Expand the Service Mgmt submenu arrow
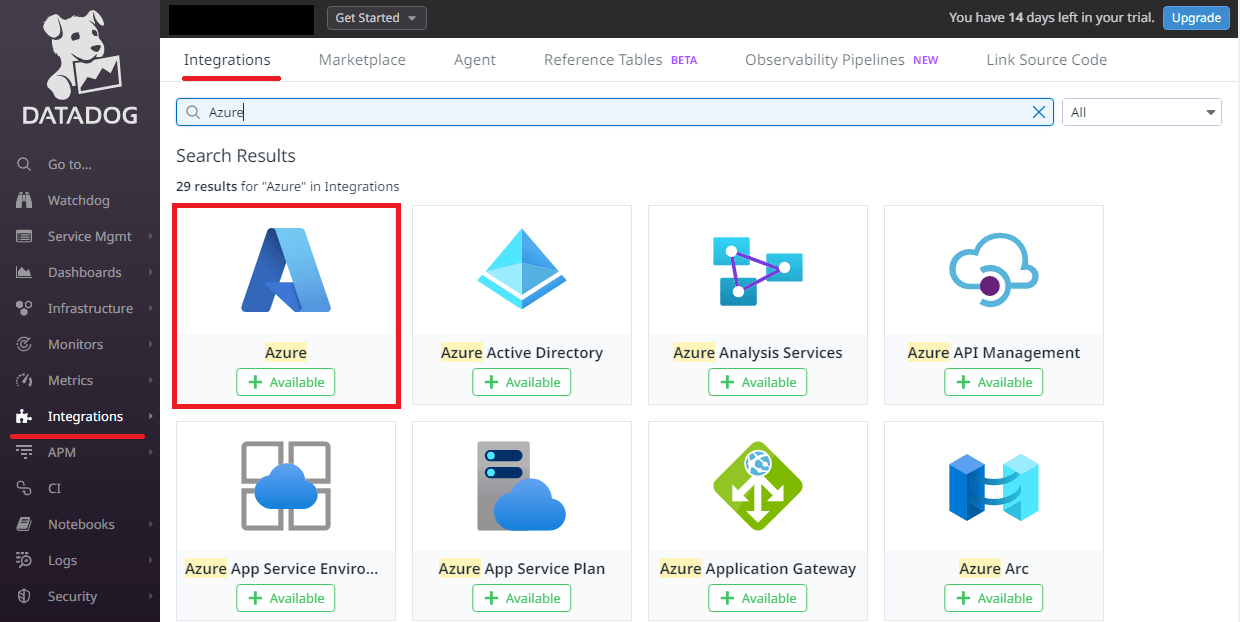This screenshot has width=1240, height=622. click(151, 237)
